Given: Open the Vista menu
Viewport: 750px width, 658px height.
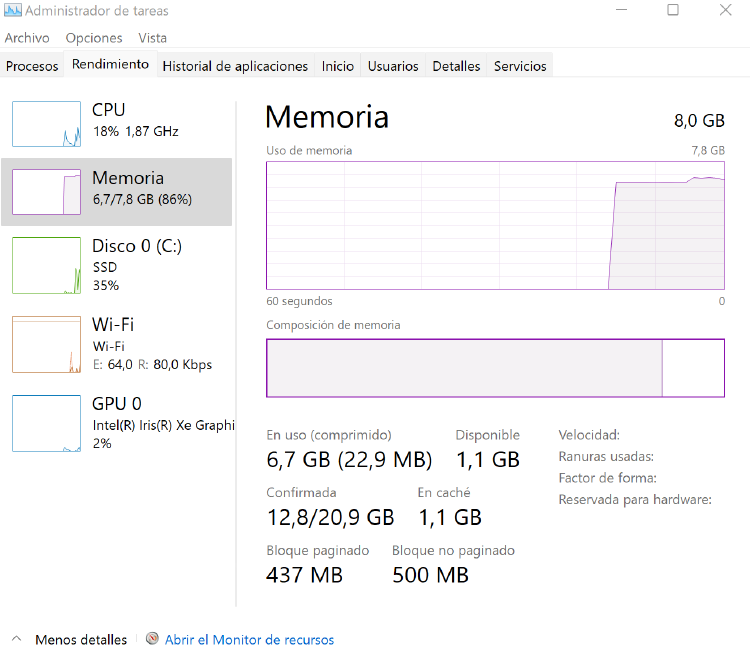Looking at the screenshot, I should click(152, 38).
